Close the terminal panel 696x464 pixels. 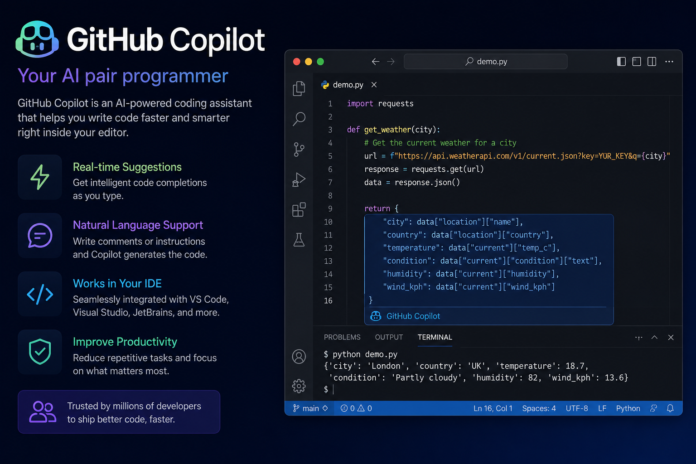[671, 337]
